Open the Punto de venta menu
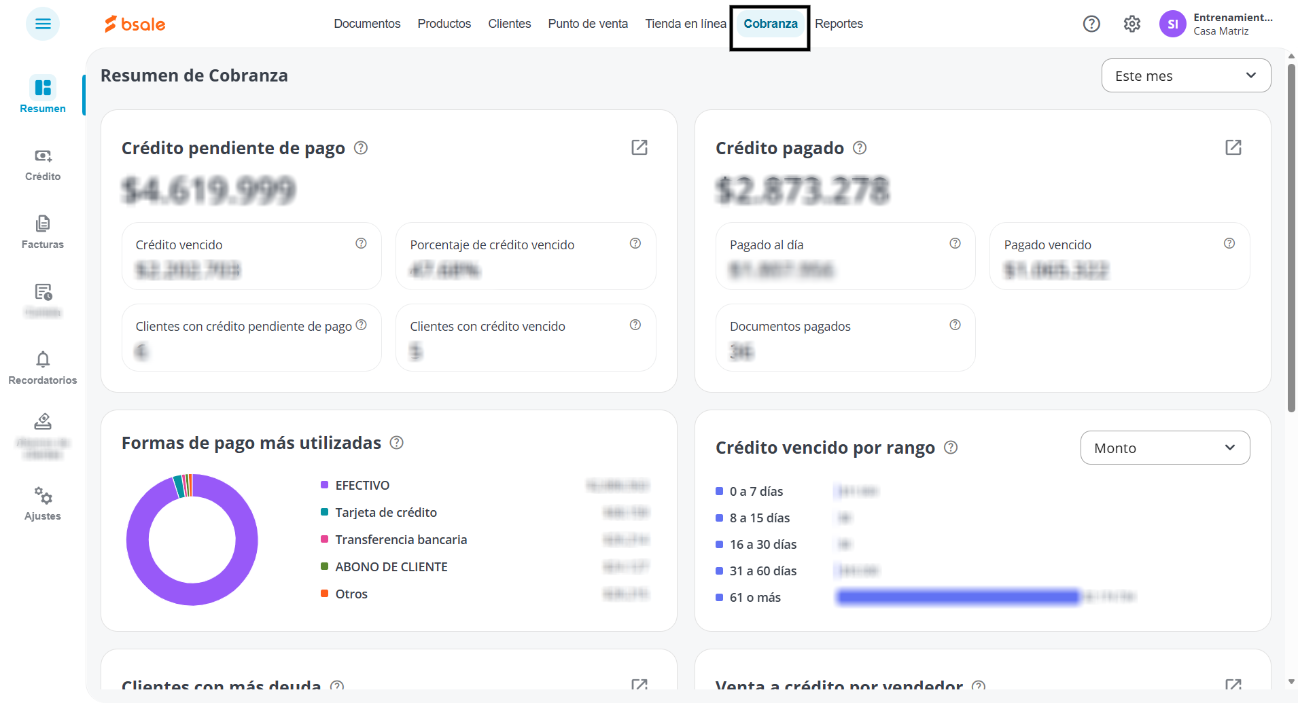 [588, 24]
